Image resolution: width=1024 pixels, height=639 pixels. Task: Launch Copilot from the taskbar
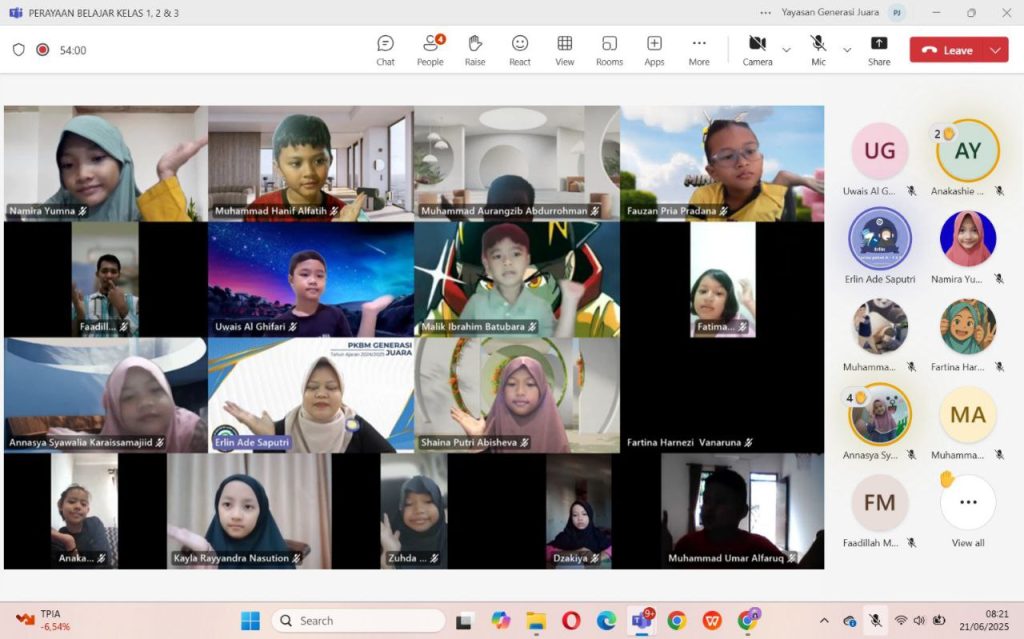501,620
